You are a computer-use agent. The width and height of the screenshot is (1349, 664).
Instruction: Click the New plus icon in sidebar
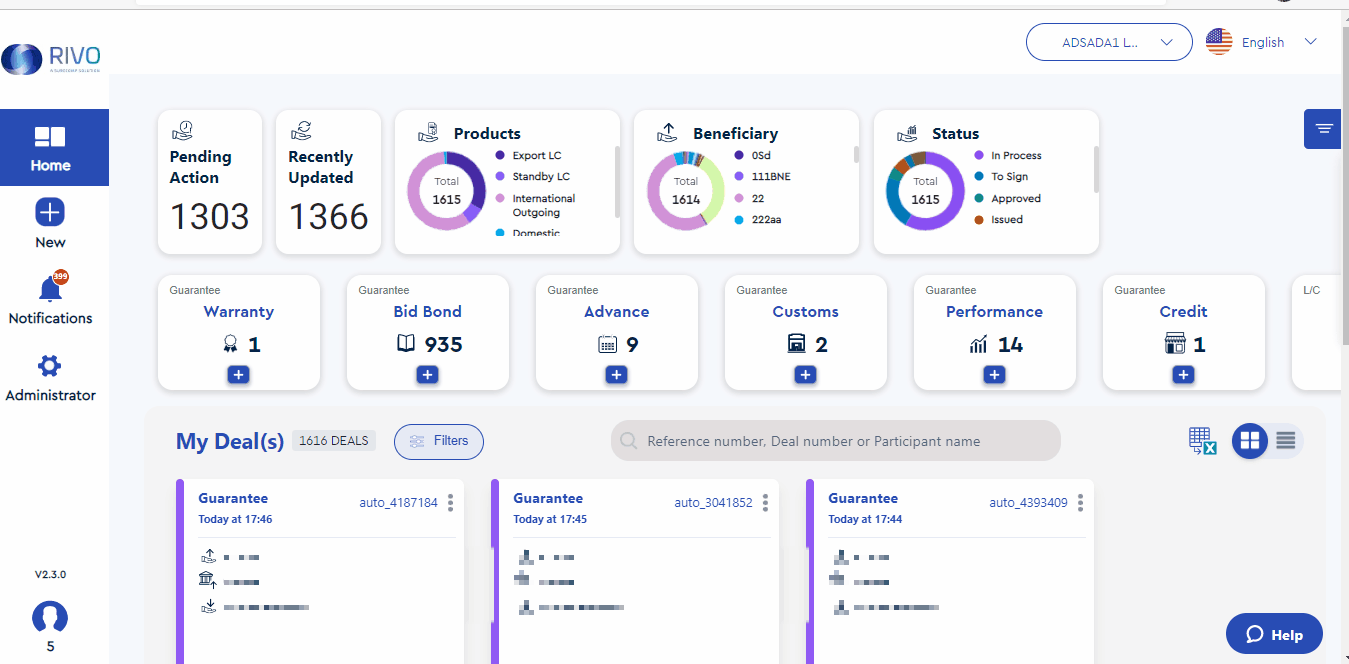[x=50, y=212]
